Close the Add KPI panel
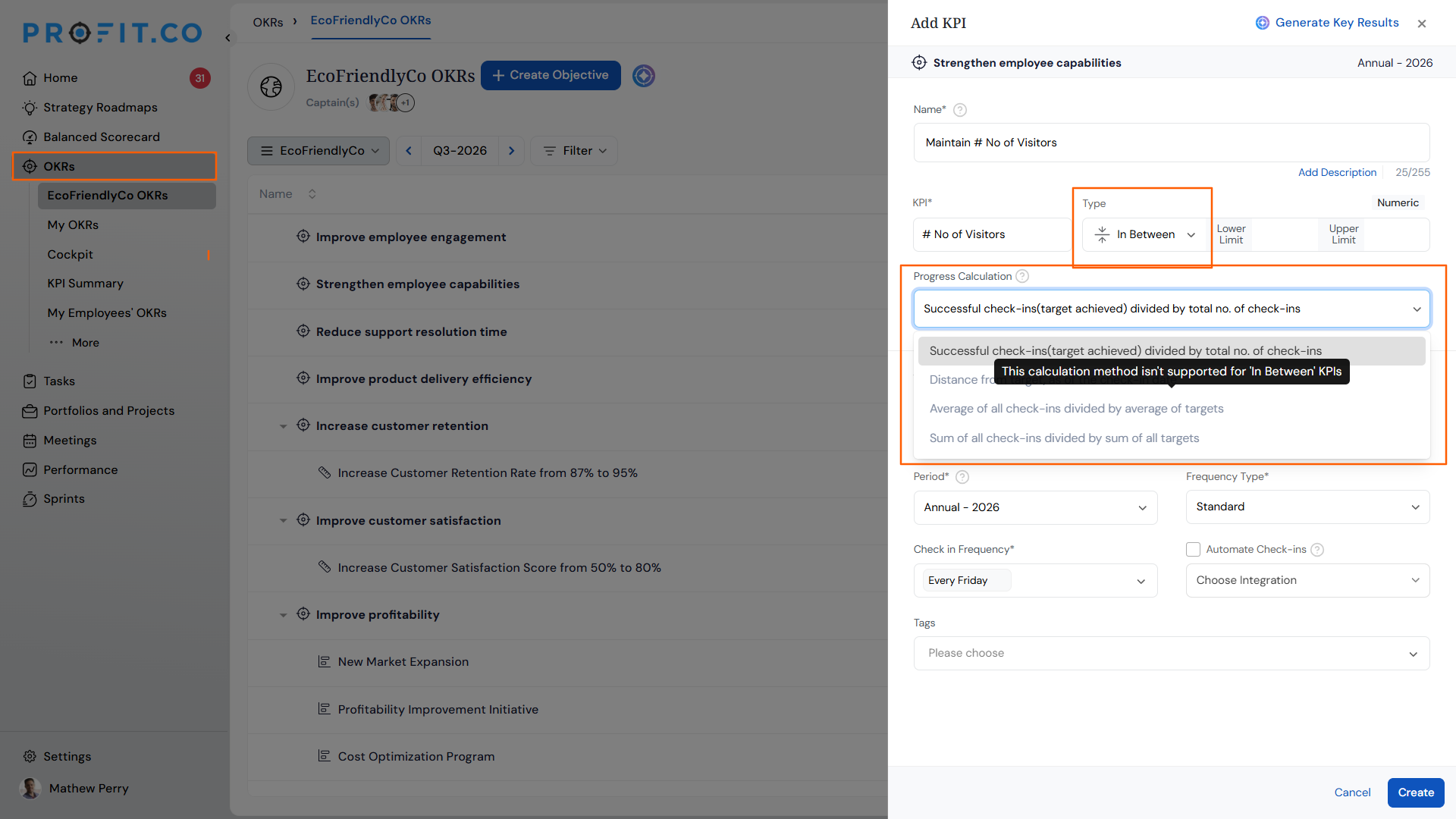Screen dimensions: 1456x819 click(x=1422, y=24)
